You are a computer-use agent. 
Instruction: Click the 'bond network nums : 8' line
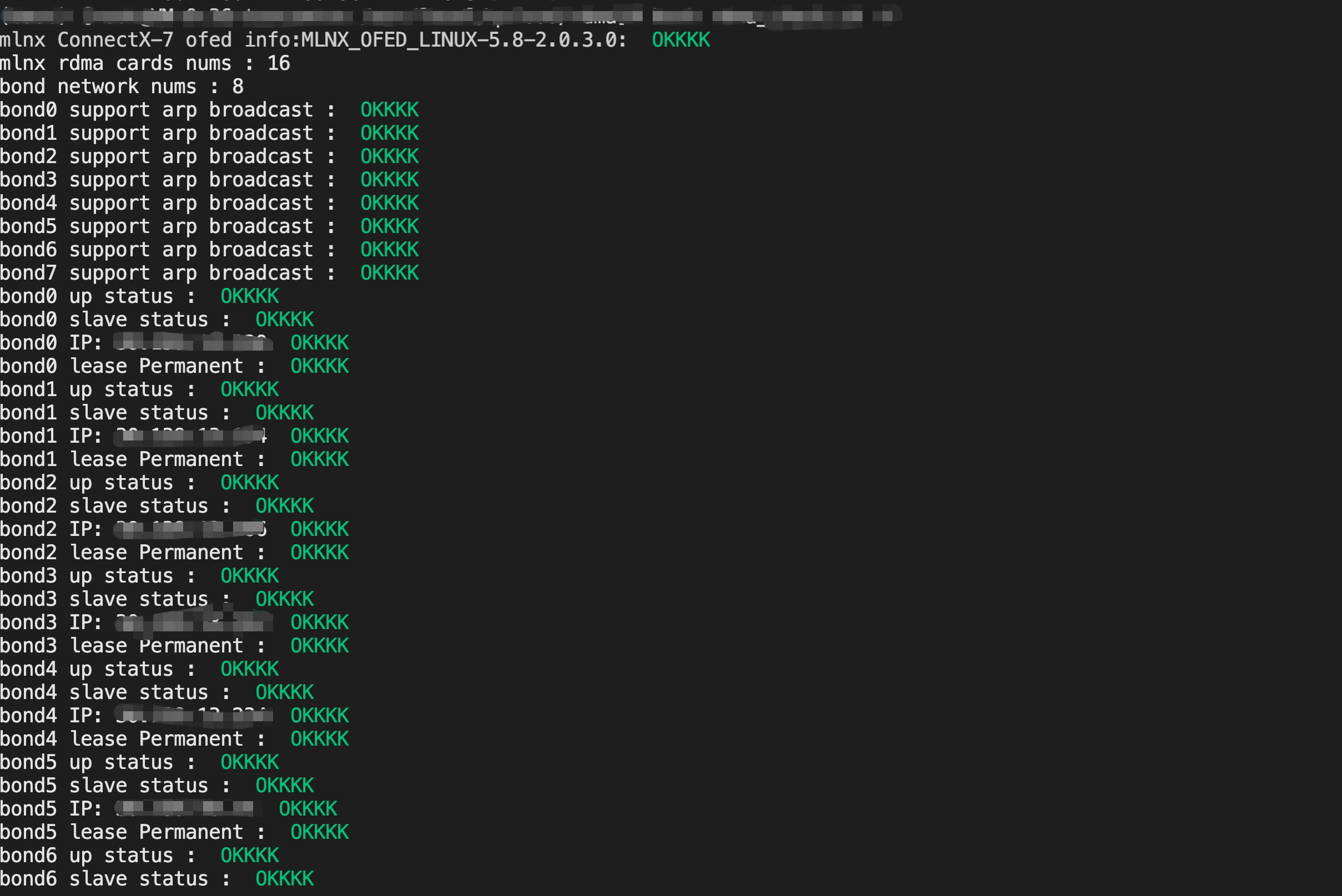(122, 87)
